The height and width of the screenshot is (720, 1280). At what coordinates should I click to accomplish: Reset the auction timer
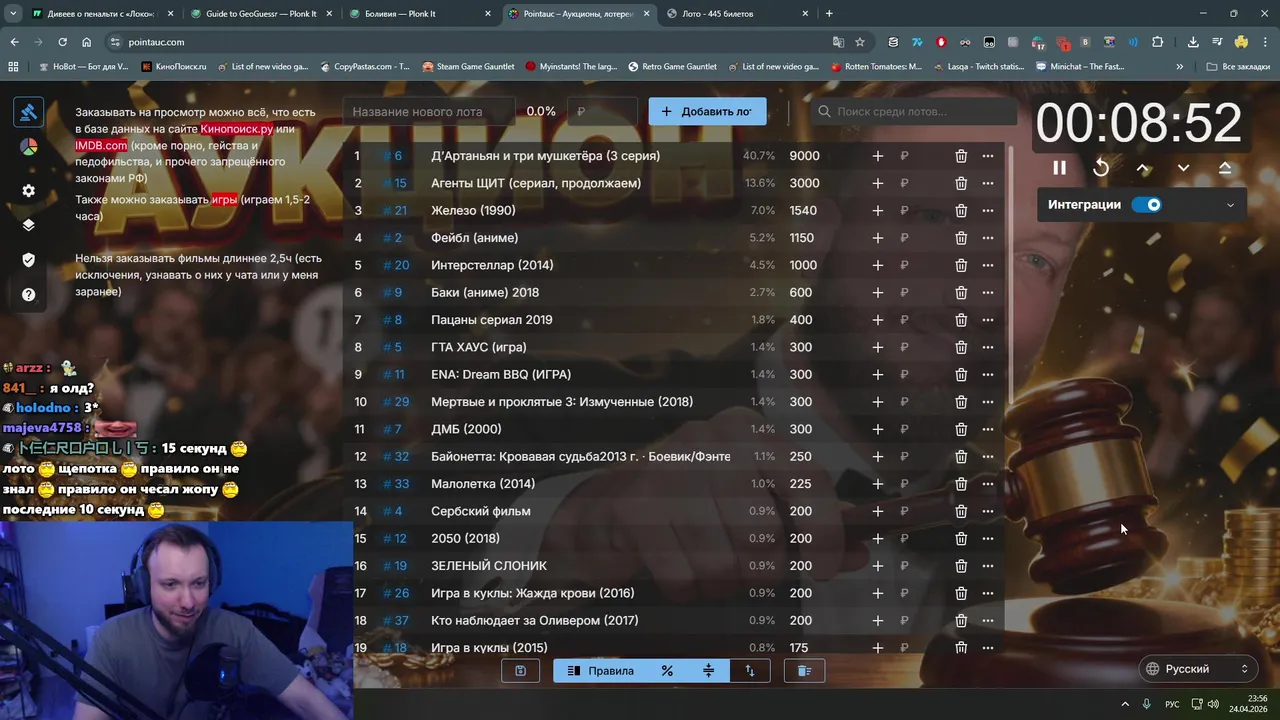[x=1101, y=168]
